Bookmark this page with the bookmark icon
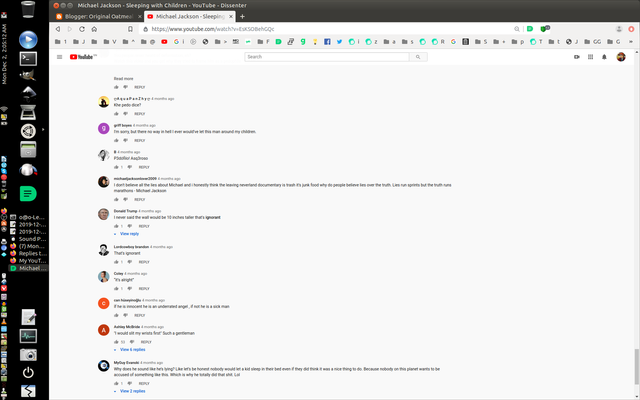This screenshot has width=640, height=400. coord(130,29)
